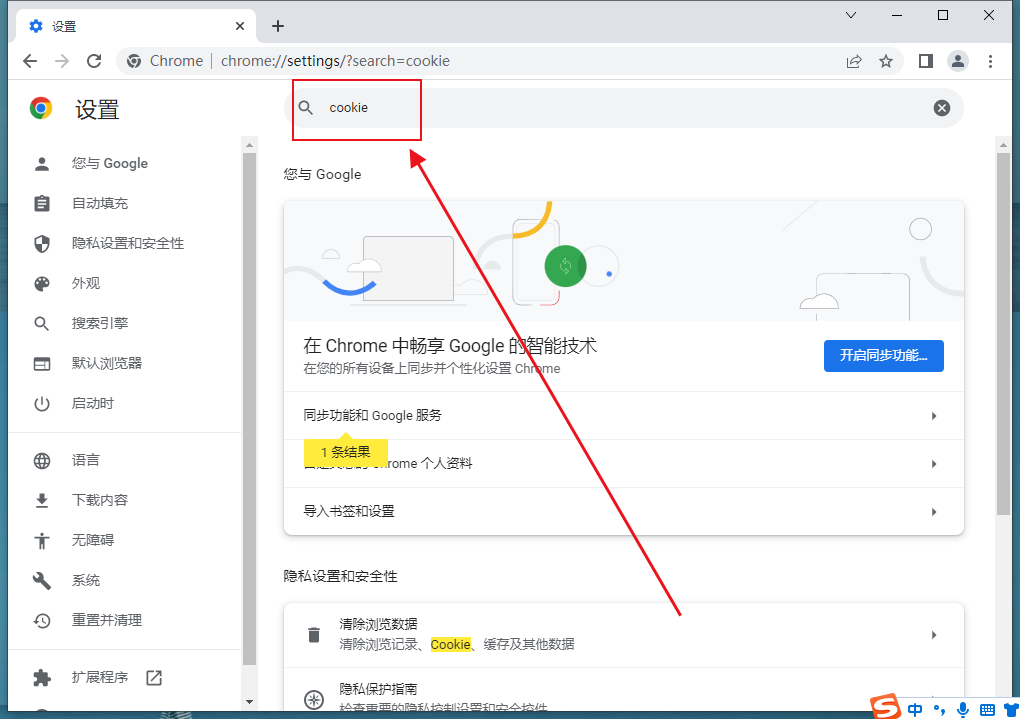Click the external link icon next to 扩展程序

(x=154, y=678)
